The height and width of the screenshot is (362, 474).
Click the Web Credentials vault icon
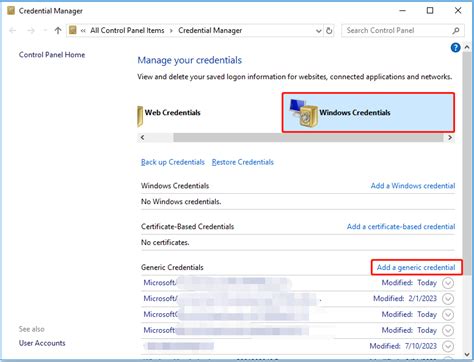pos(140,116)
